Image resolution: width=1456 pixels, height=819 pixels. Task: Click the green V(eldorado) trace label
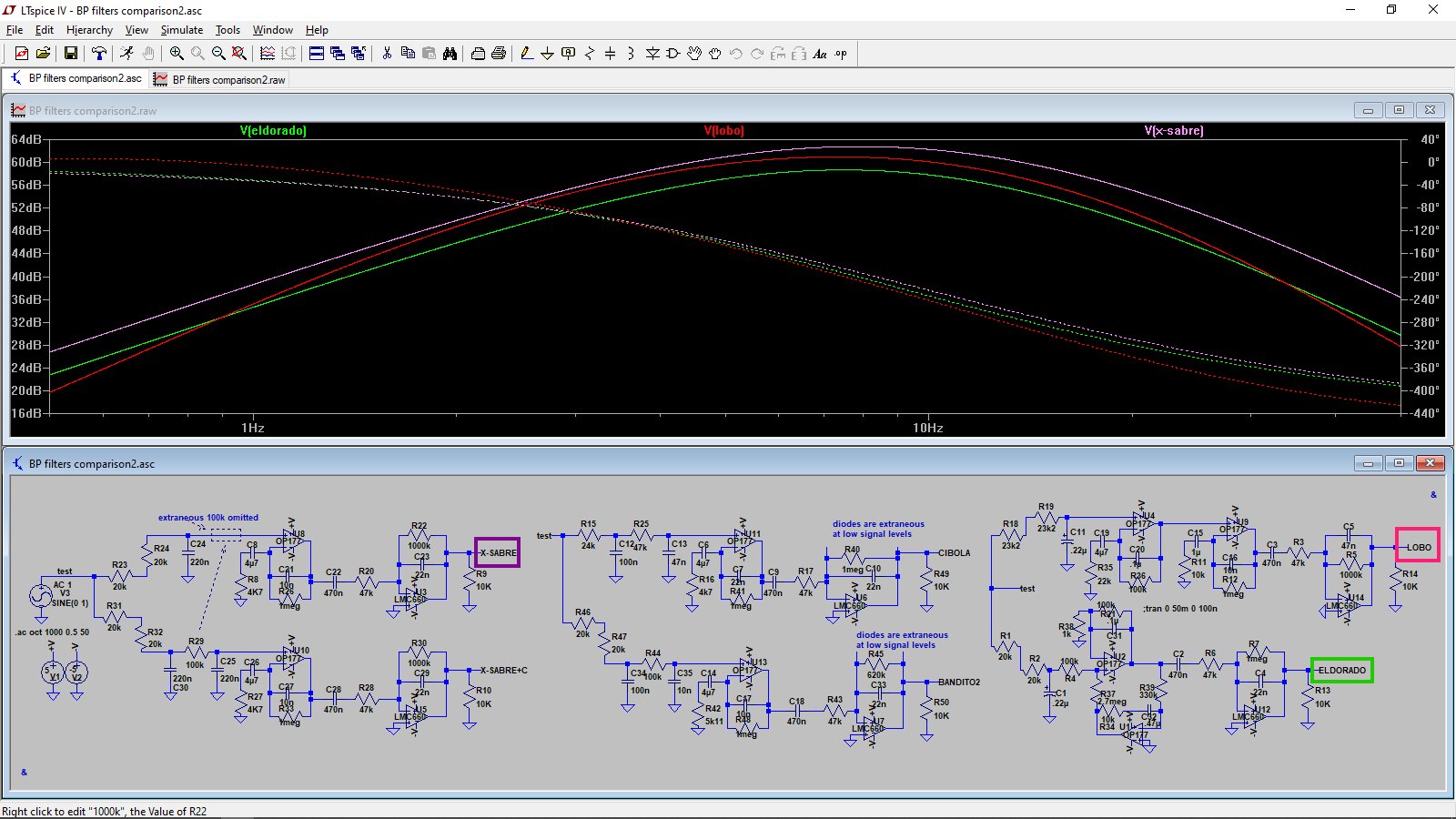(x=273, y=131)
